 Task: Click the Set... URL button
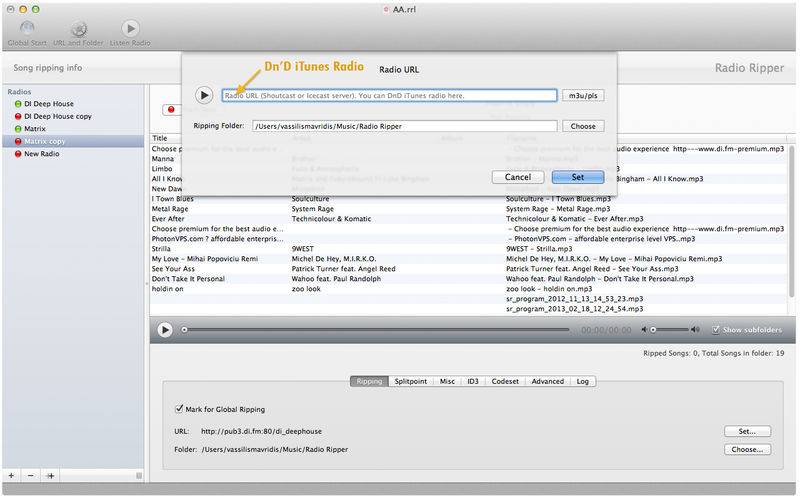747,431
